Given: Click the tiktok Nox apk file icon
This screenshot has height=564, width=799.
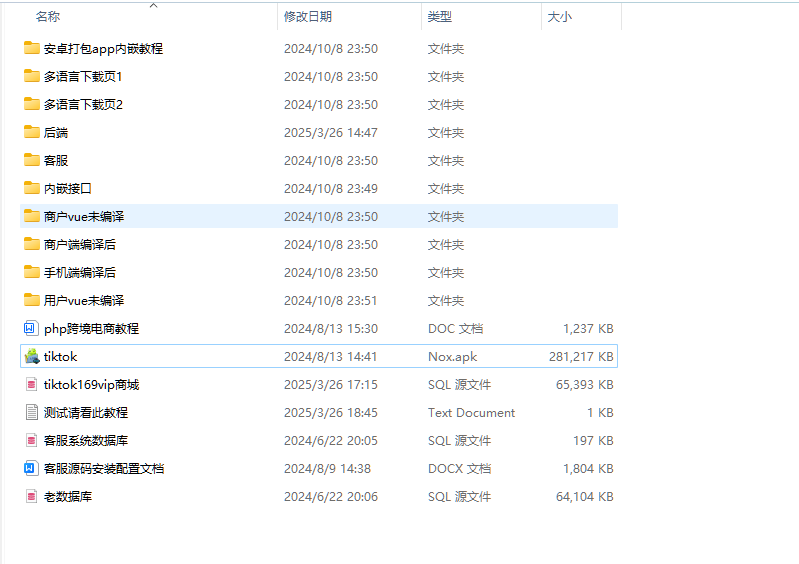Looking at the screenshot, I should click(32, 356).
